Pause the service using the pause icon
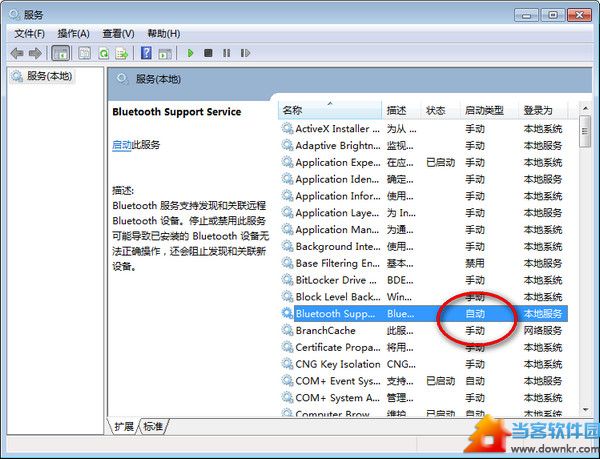This screenshot has width=600, height=459. 227,53
